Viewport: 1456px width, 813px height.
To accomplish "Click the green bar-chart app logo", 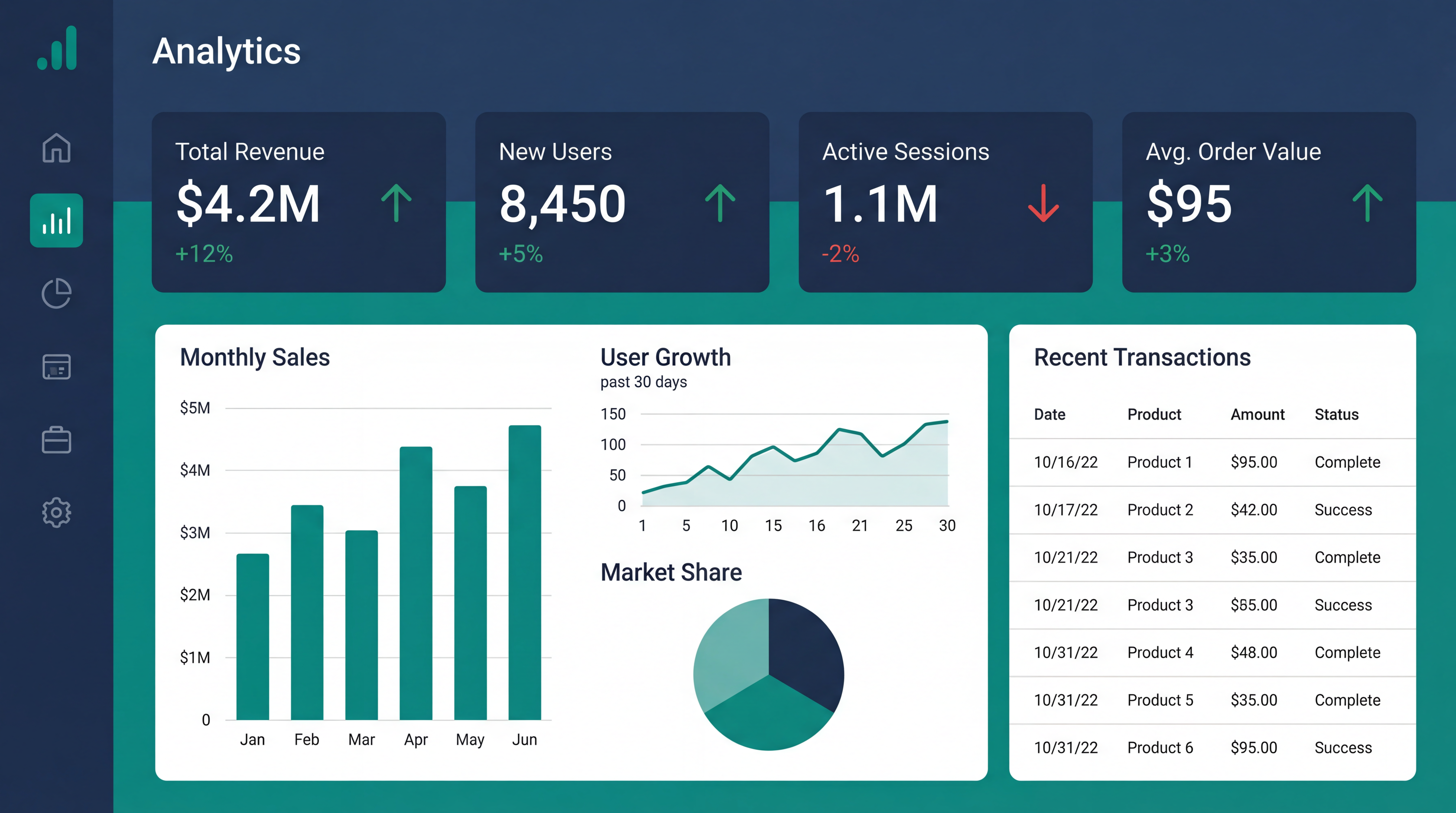I will (x=57, y=48).
